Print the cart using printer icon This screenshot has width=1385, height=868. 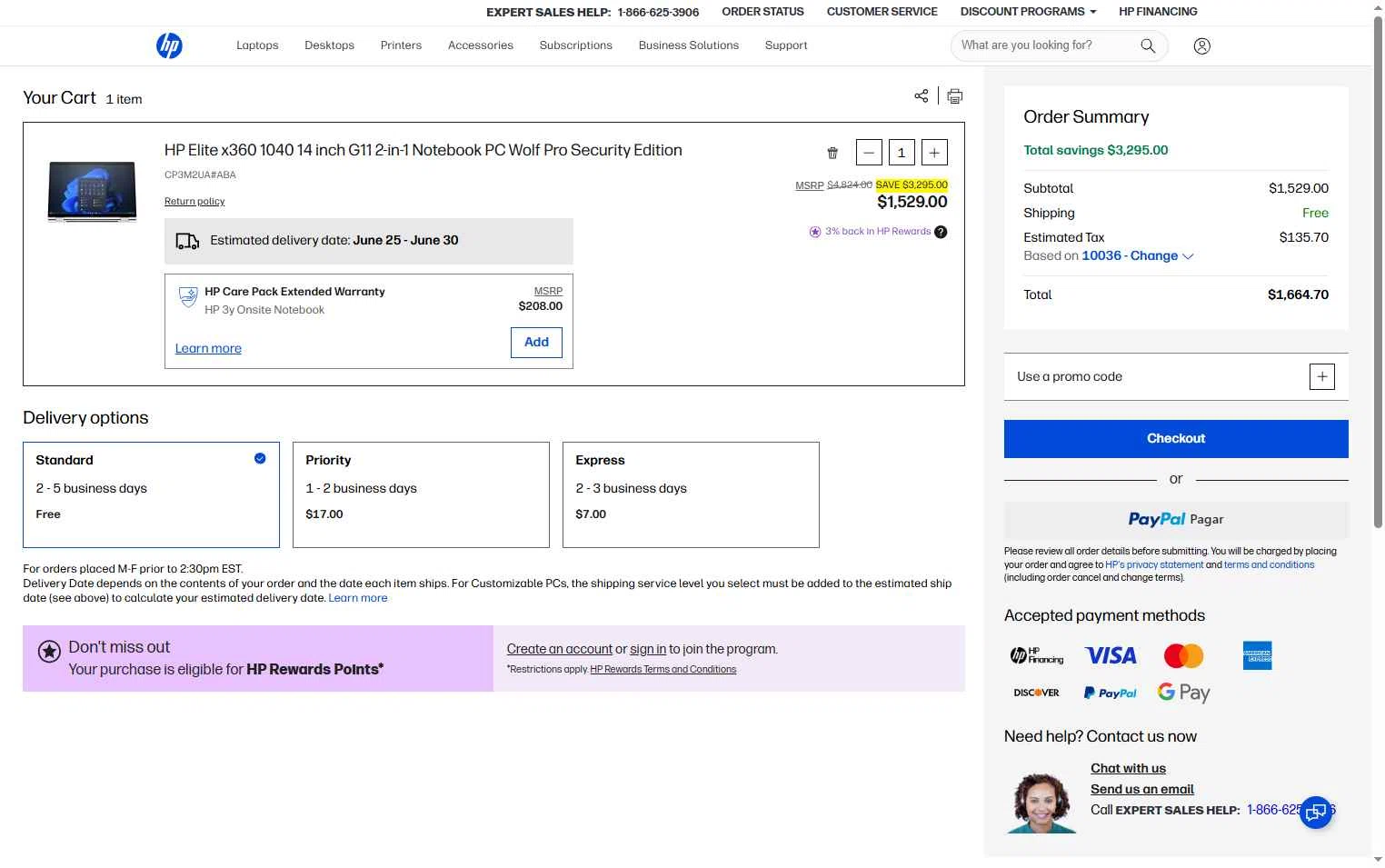click(x=955, y=96)
